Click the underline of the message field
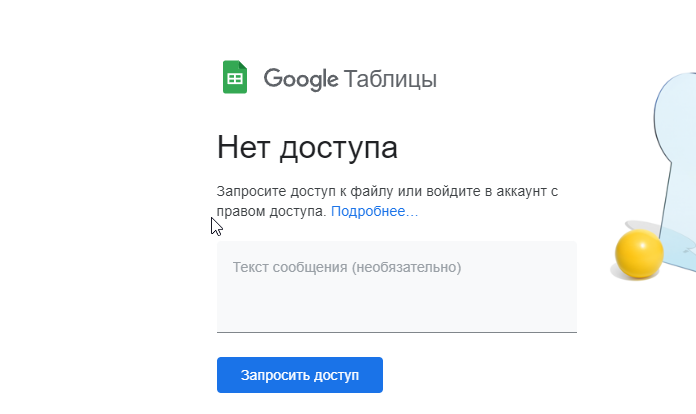Viewport: 696px width, 414px height. pyautogui.click(x=396, y=331)
